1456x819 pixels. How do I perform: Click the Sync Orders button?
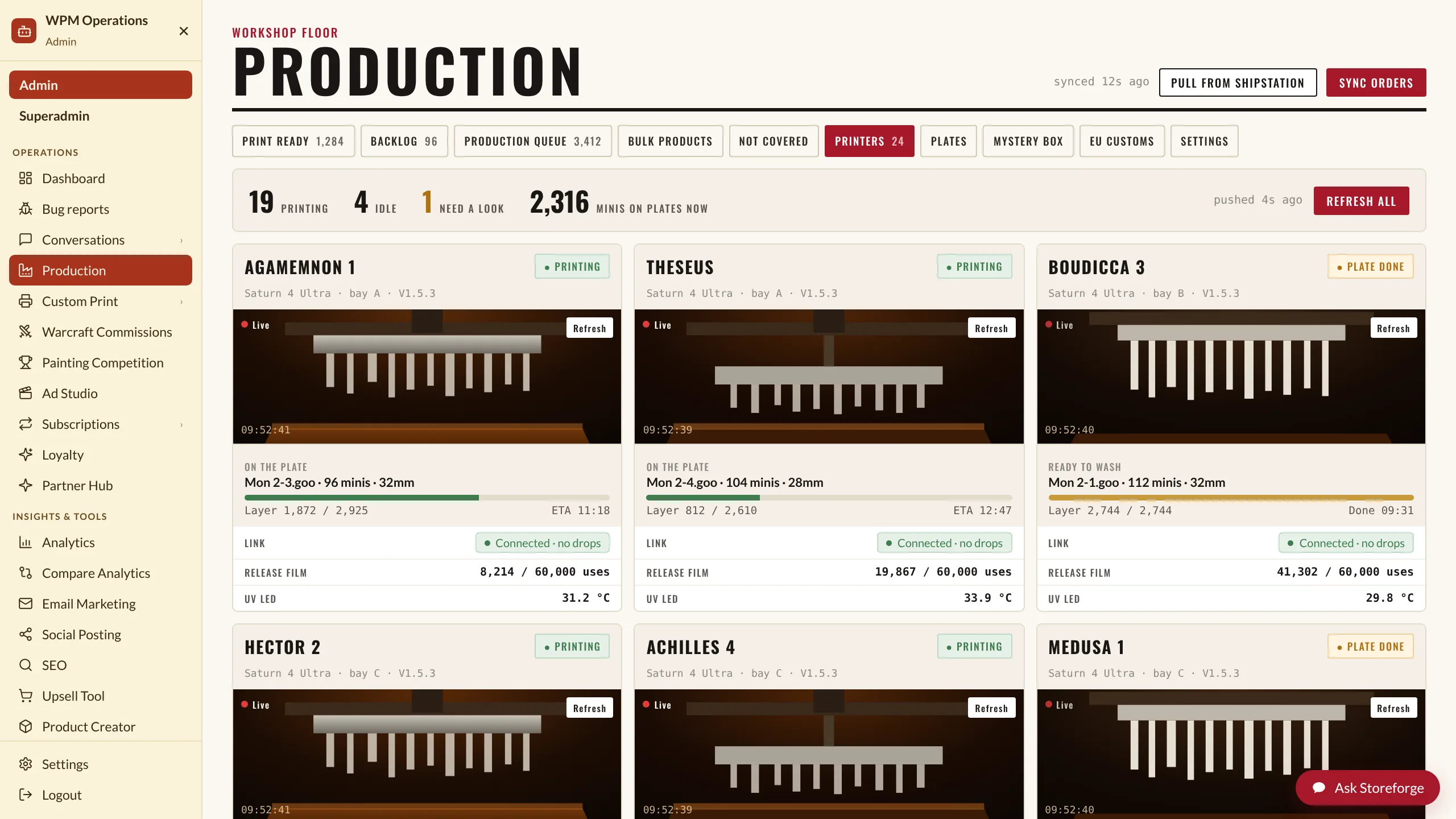(x=1376, y=83)
